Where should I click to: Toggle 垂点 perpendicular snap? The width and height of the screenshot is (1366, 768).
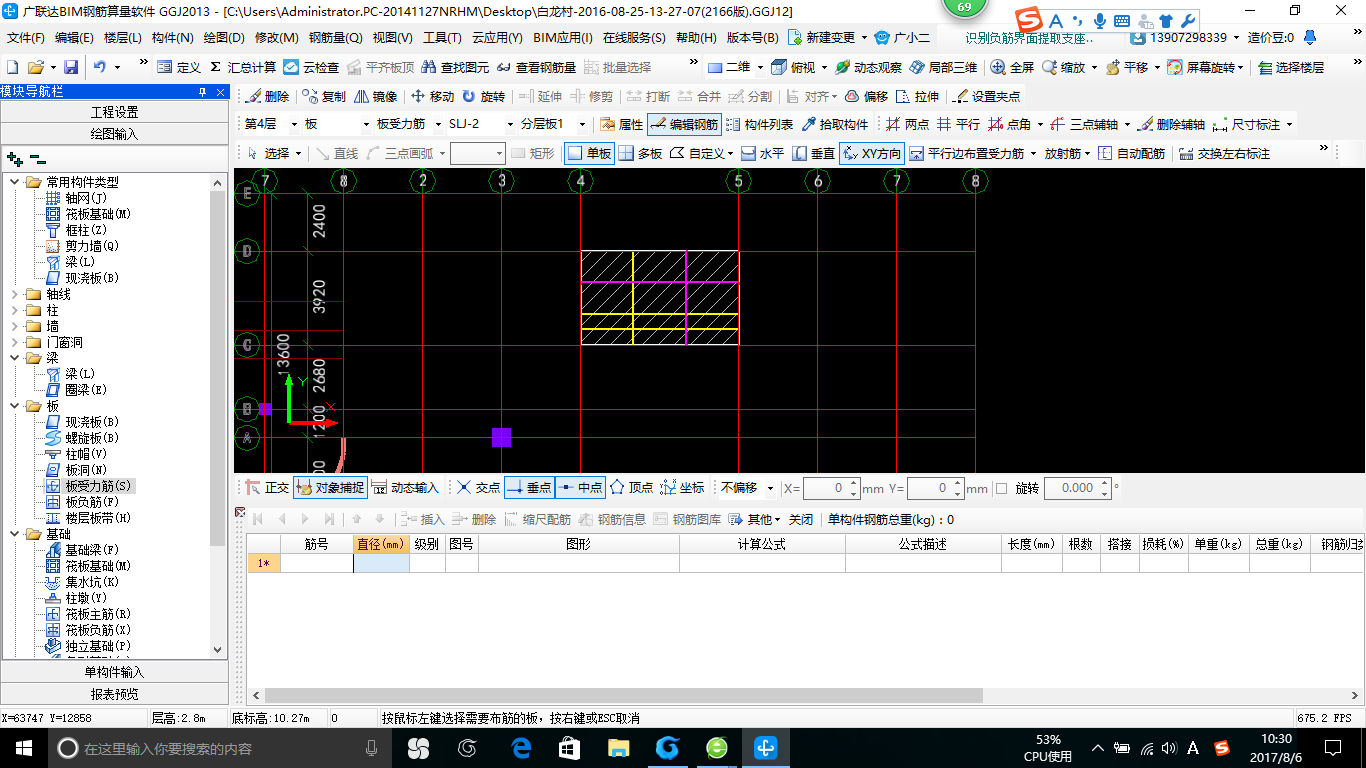(x=529, y=488)
